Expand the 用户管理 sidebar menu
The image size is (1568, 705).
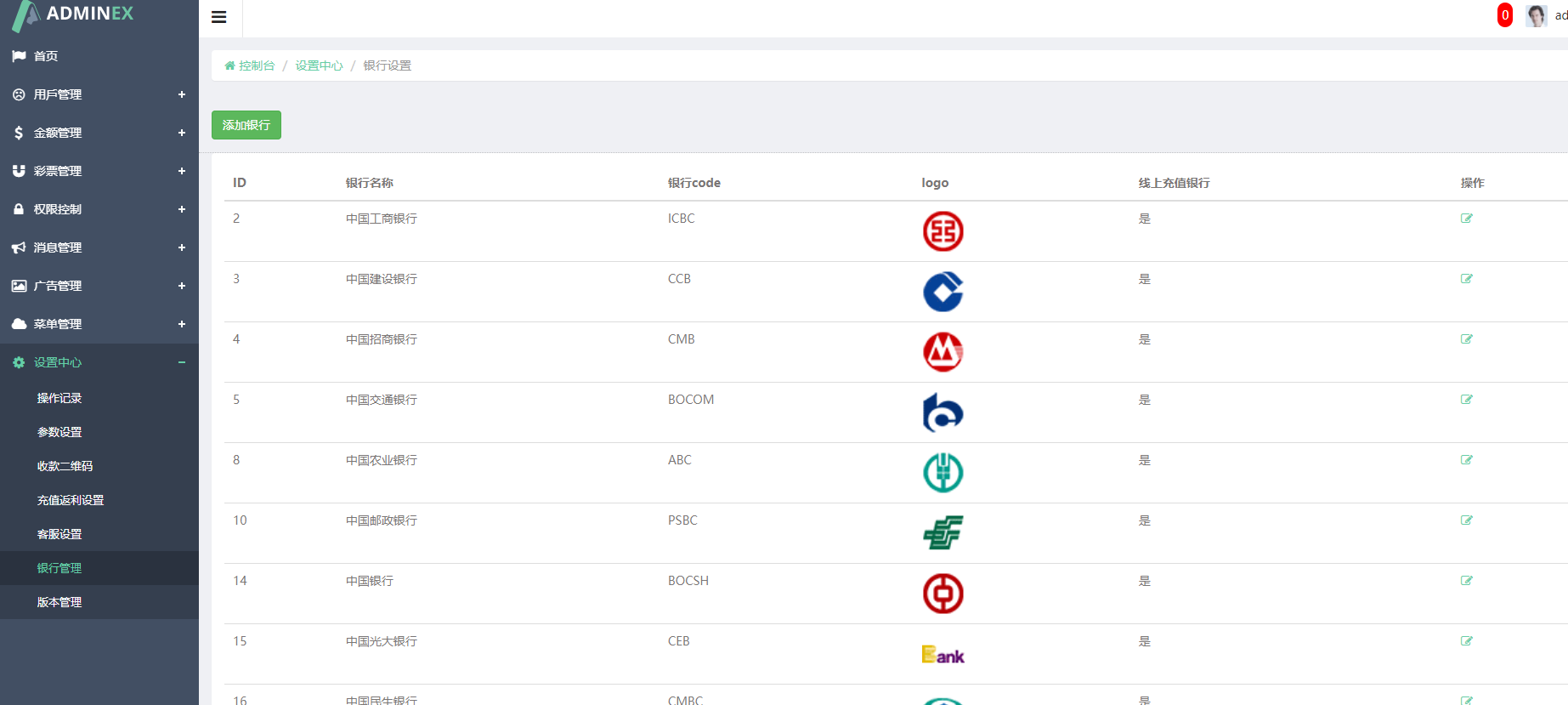pyautogui.click(x=99, y=94)
